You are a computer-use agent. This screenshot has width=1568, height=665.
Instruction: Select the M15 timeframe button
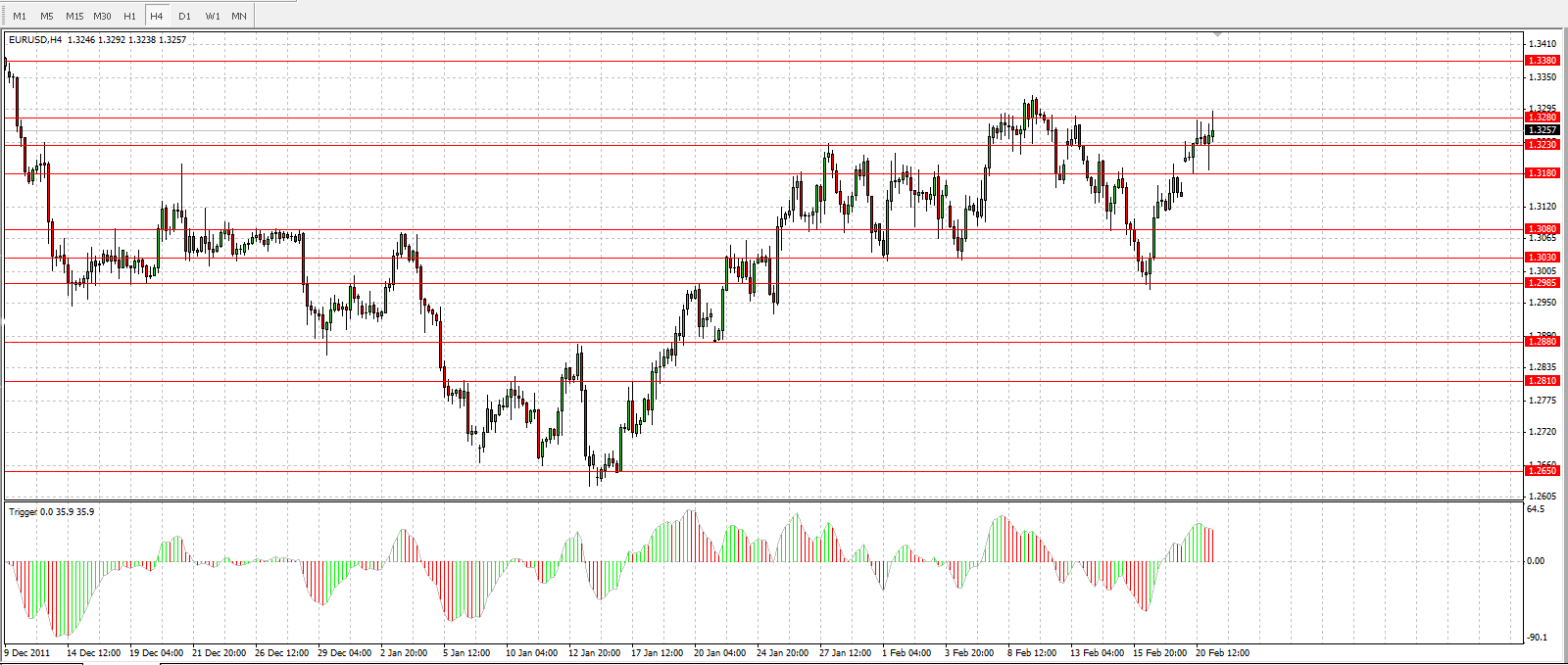(x=74, y=16)
